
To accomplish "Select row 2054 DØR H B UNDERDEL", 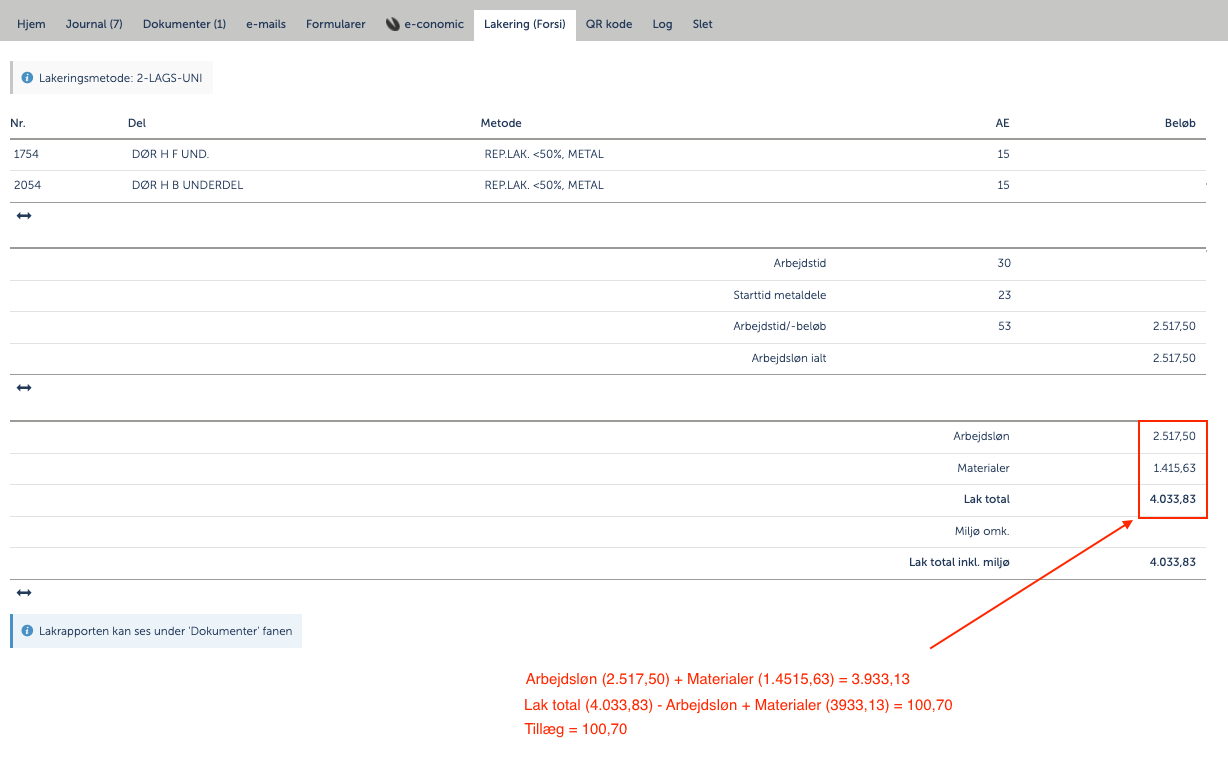I will pos(187,185).
